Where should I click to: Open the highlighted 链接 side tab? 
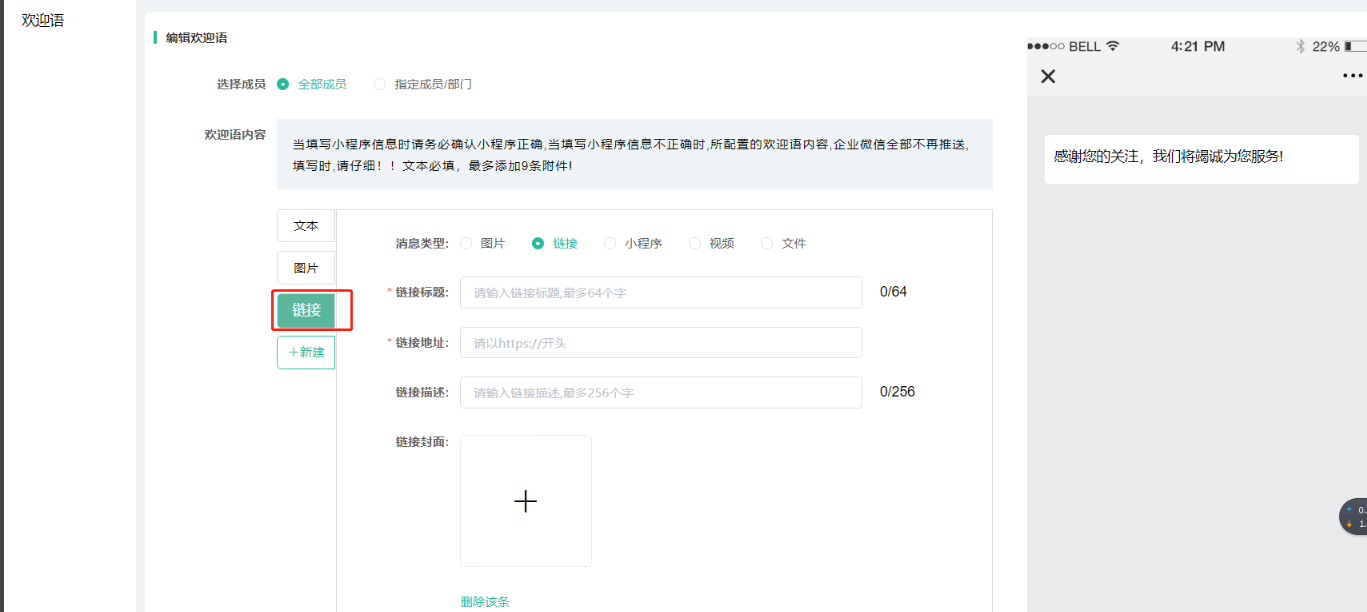pyautogui.click(x=306, y=310)
